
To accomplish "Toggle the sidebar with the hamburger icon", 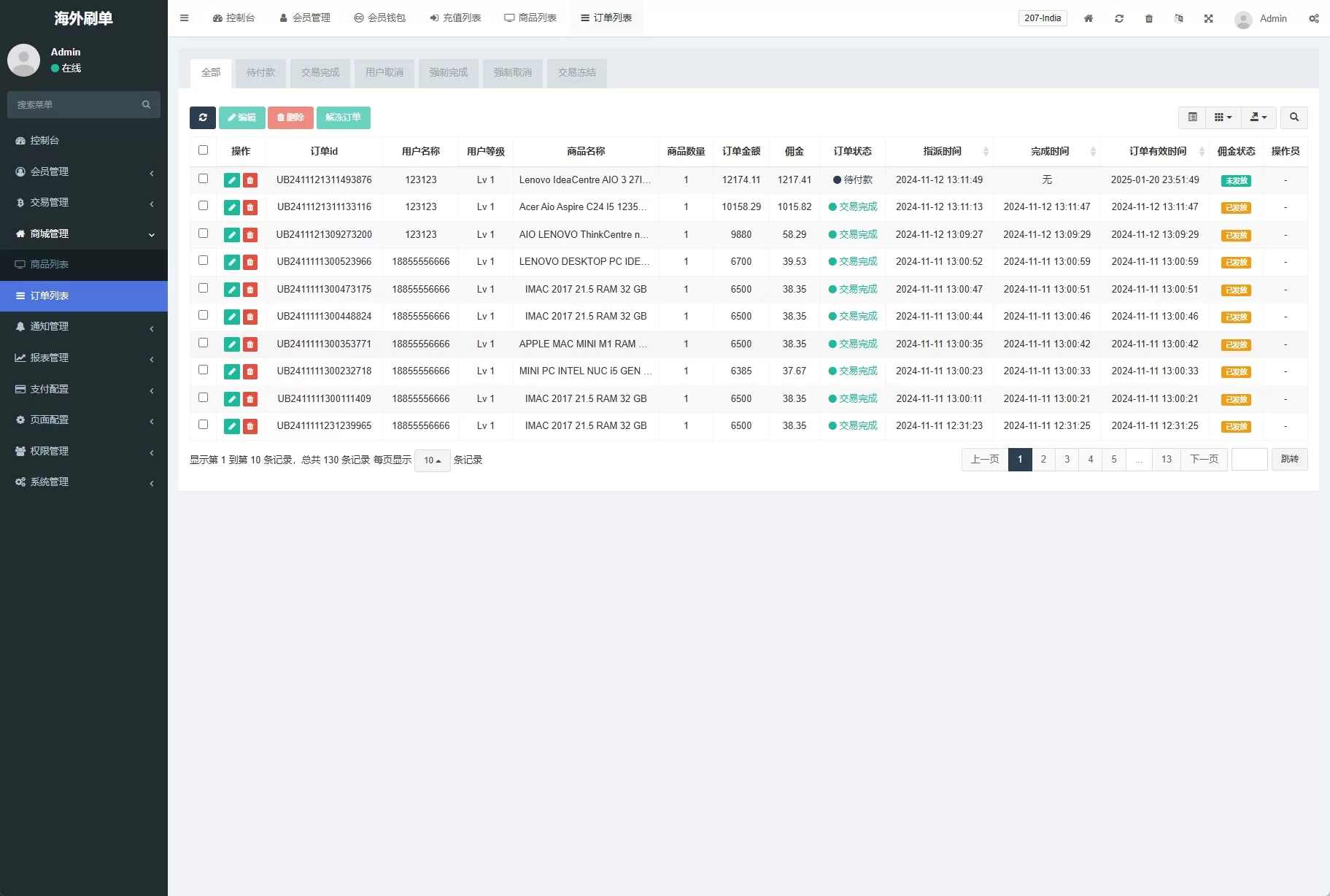I will pos(185,18).
